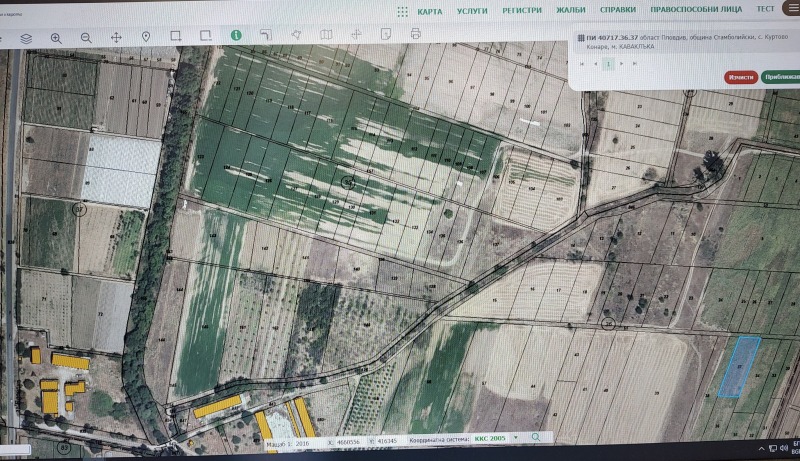Select the highlighted blue parcel on map
Image resolution: width=800 pixels, height=461 pixels.
[x=739, y=367]
